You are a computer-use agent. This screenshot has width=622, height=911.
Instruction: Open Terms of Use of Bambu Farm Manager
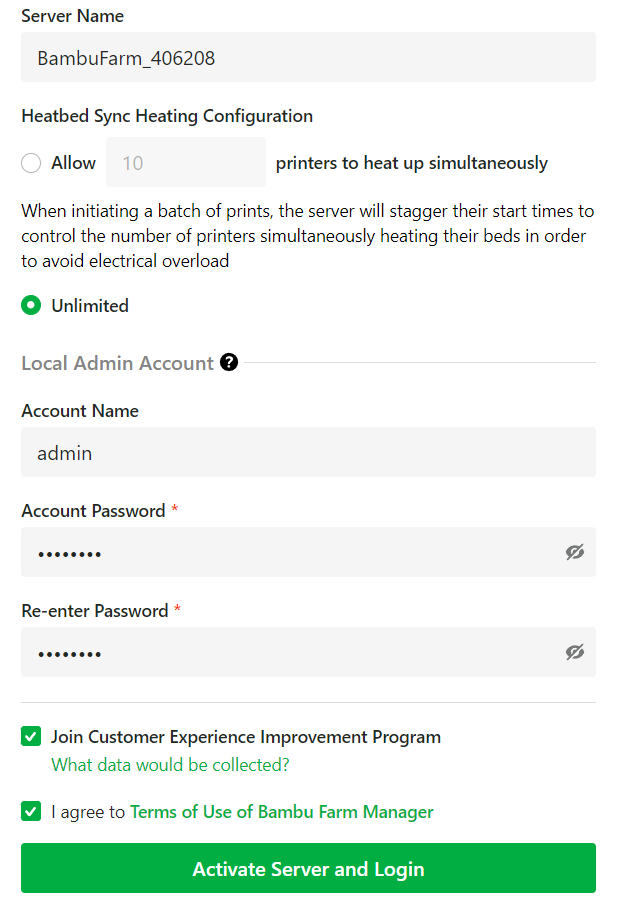click(x=282, y=812)
